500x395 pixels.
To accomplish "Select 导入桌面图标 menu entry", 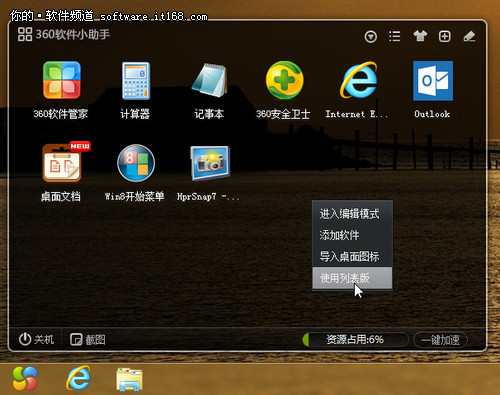I will tap(352, 256).
